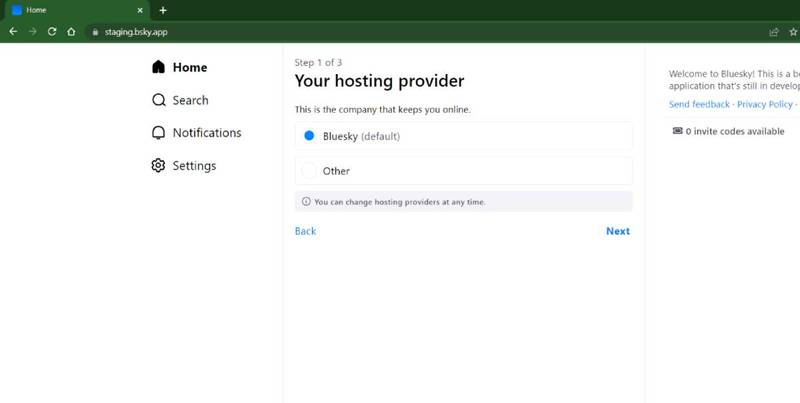The width and height of the screenshot is (800, 403).
Task: Reload the page with refresh icon
Action: pos(52,32)
